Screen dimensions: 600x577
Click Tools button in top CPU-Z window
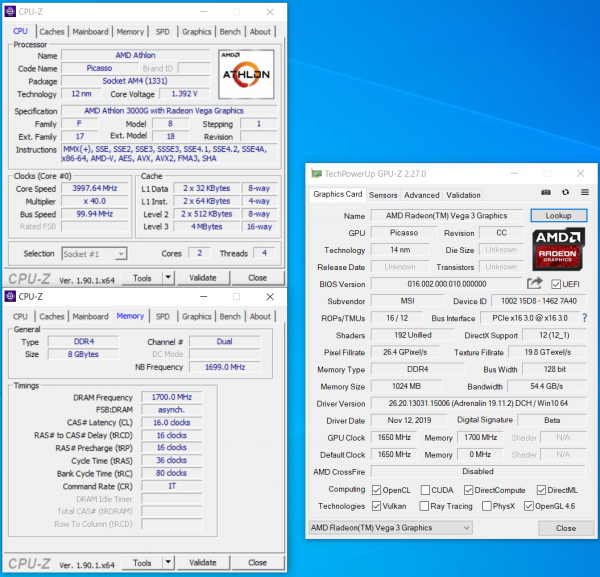click(x=142, y=278)
